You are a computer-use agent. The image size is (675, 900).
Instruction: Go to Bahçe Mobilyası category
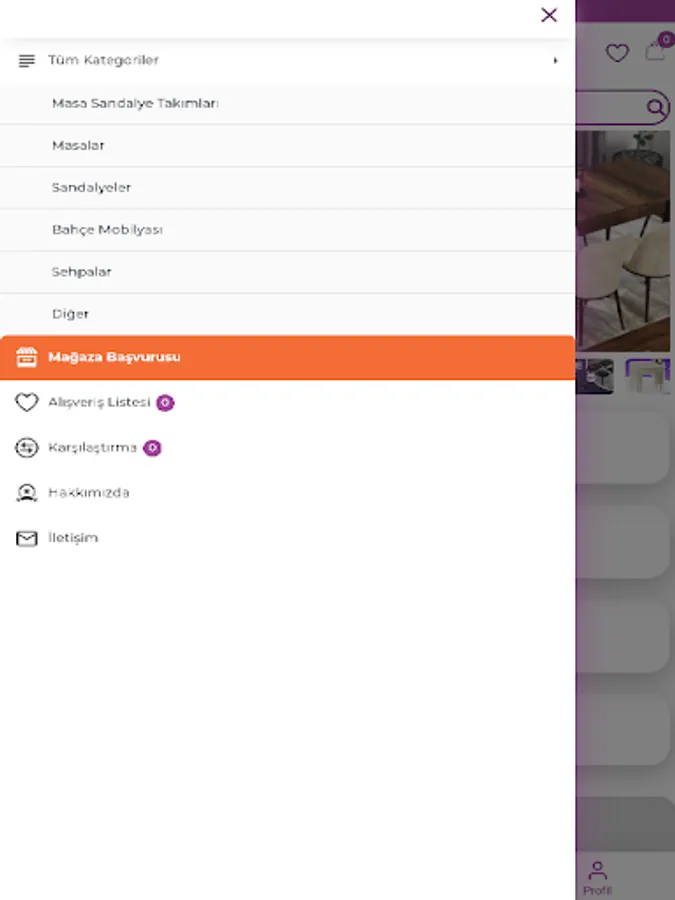click(287, 230)
